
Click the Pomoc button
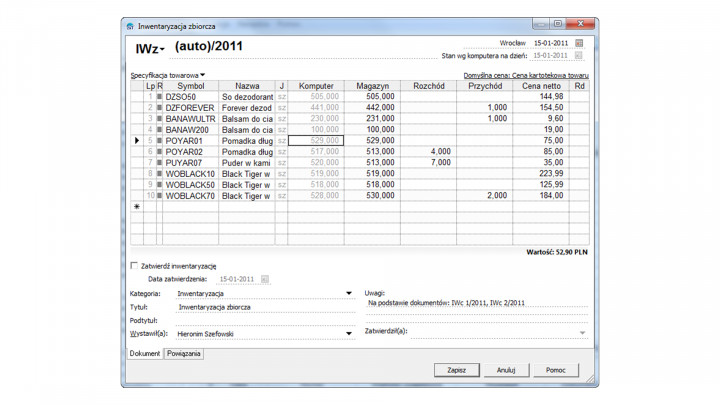pos(556,370)
